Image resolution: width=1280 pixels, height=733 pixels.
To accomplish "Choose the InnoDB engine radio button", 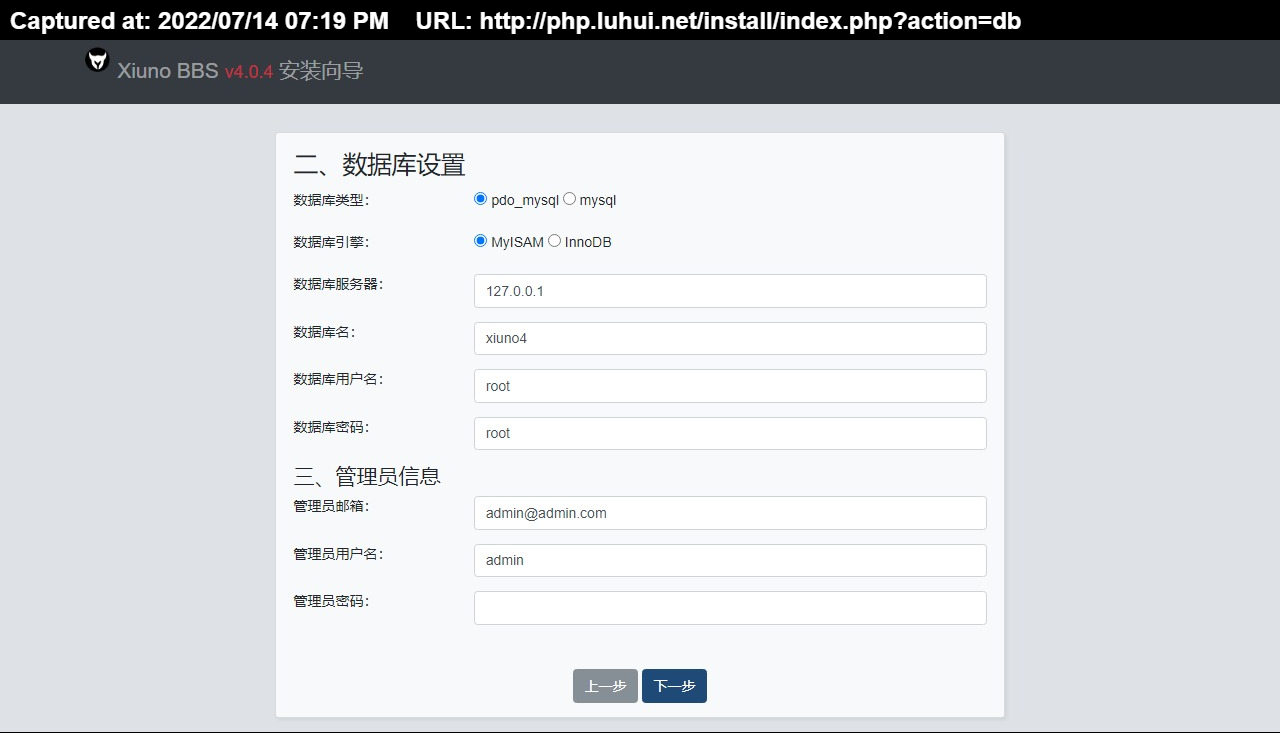I will (555, 241).
